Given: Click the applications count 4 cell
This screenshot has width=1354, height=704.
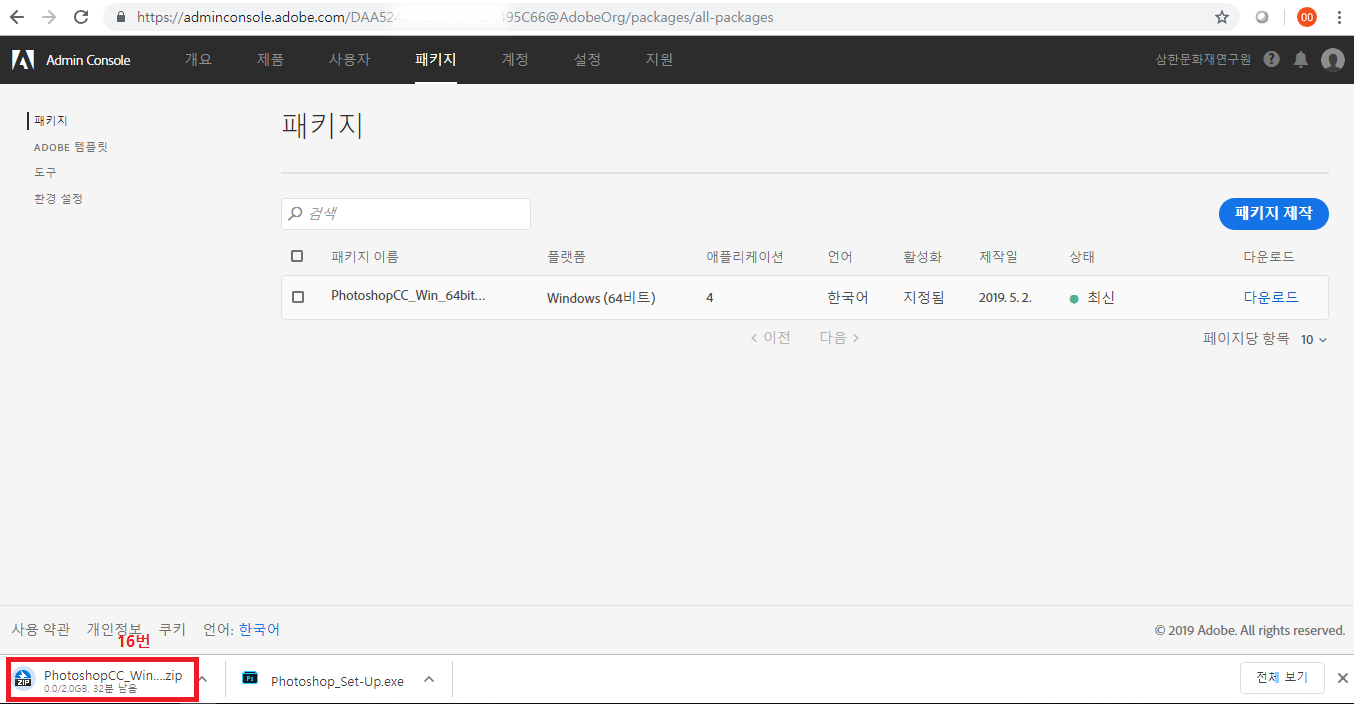Looking at the screenshot, I should point(710,298).
